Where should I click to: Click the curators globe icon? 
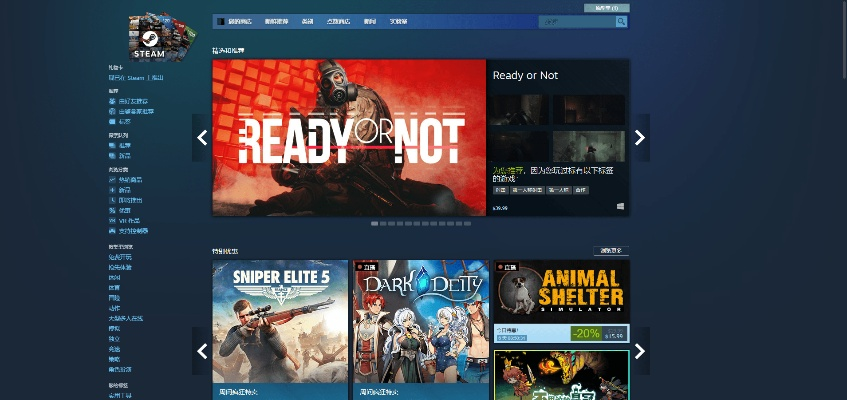112,111
